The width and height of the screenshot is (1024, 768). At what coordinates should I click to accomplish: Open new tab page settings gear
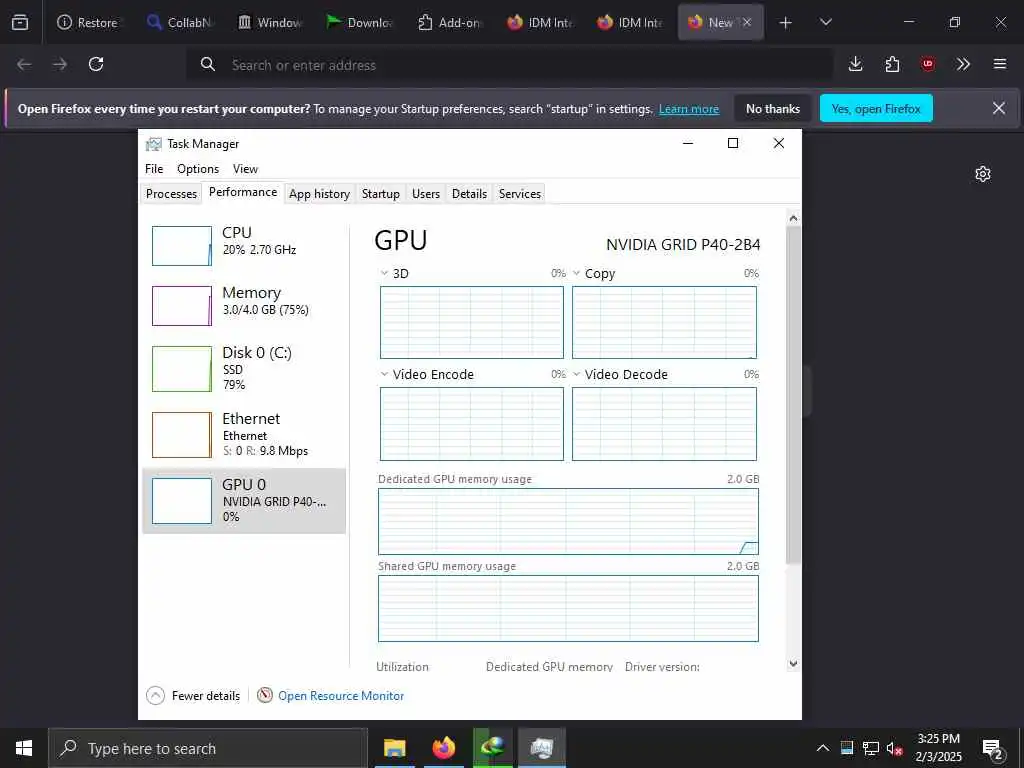click(983, 174)
